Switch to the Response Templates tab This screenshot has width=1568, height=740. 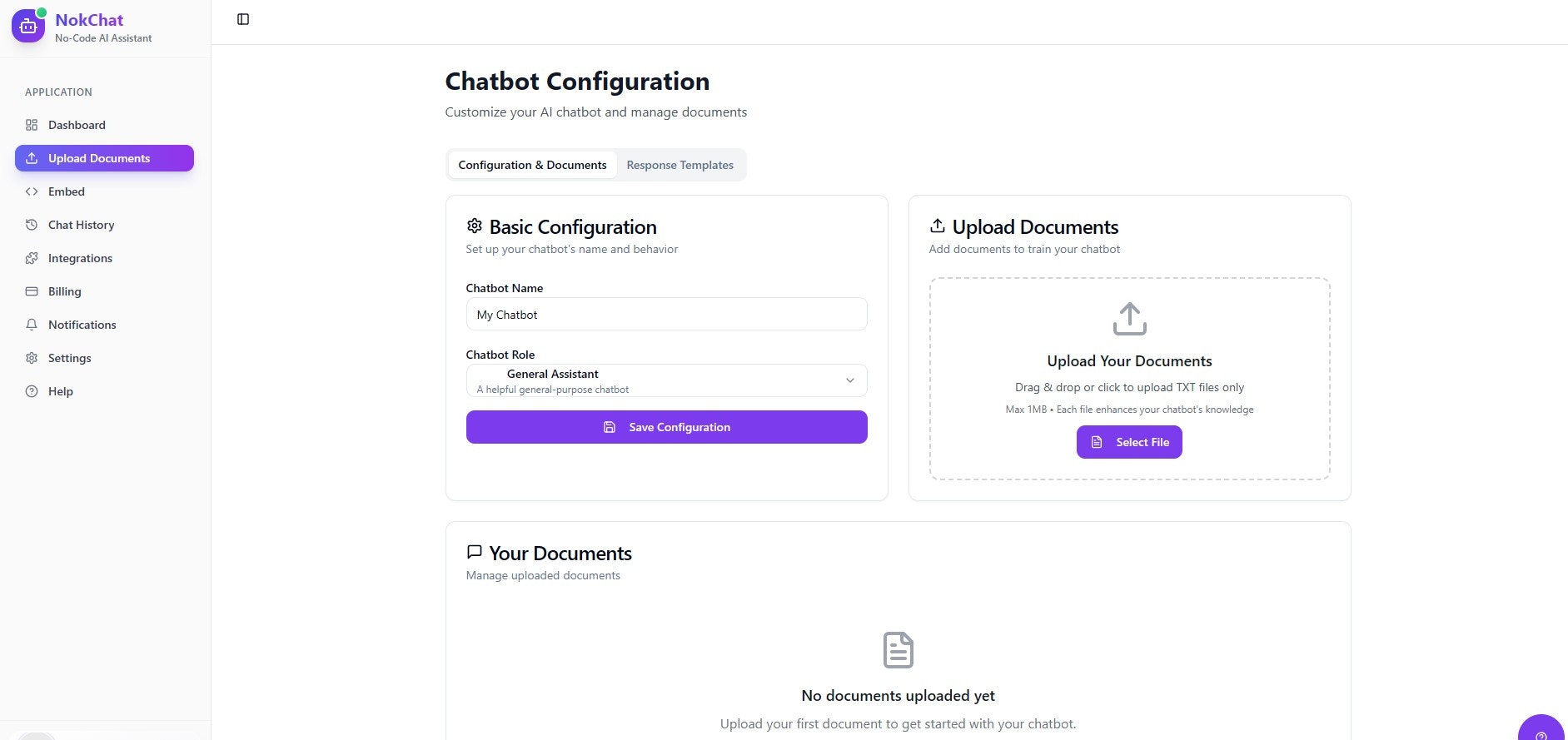coord(679,165)
